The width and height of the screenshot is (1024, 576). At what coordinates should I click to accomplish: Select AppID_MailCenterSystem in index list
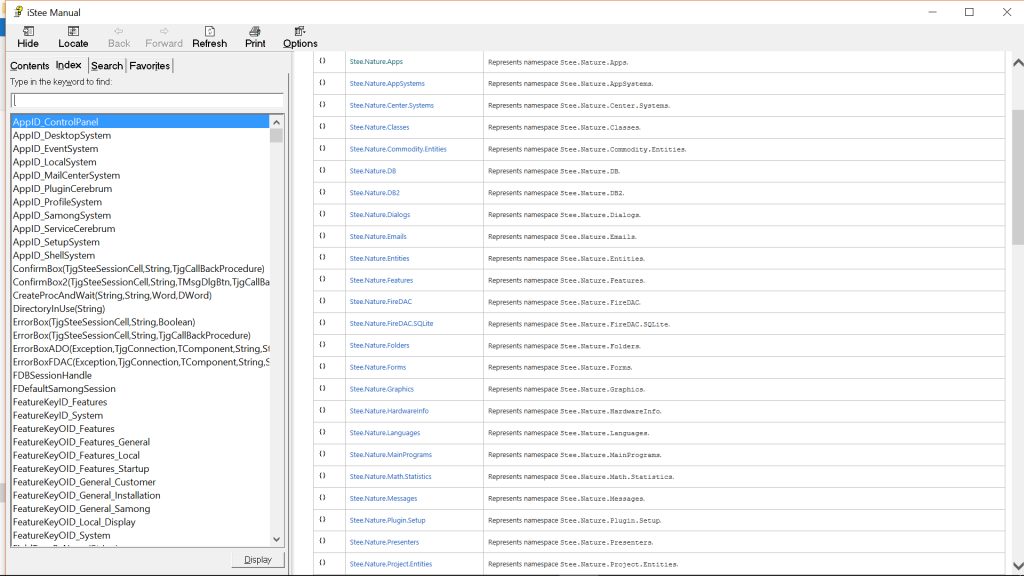pos(66,176)
